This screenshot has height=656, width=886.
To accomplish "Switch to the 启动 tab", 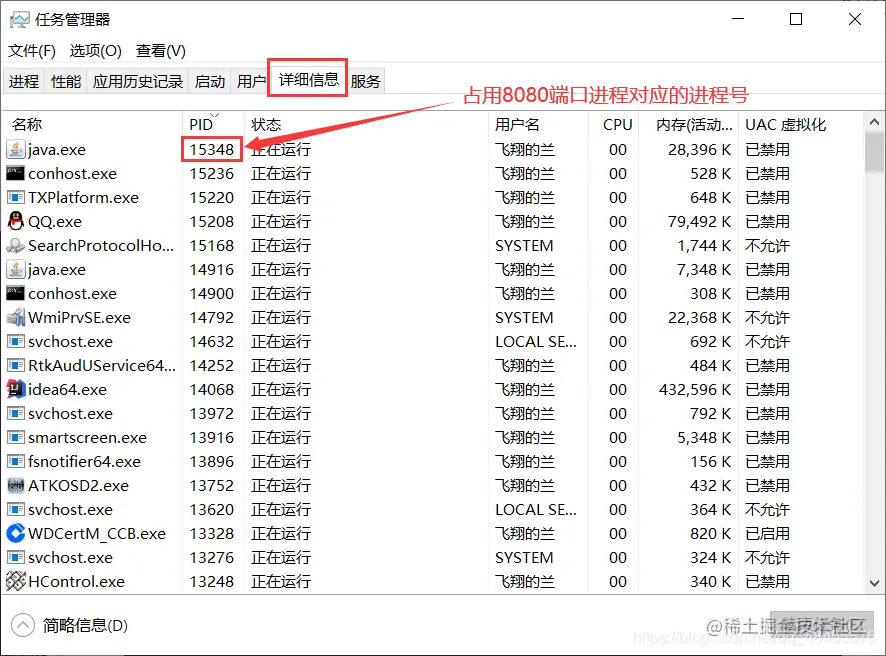I will [210, 81].
